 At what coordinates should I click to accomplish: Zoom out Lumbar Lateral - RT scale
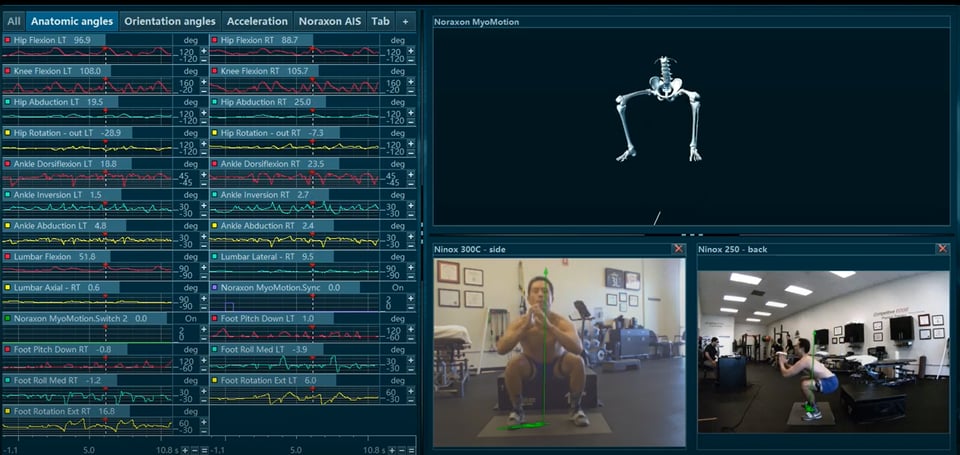click(x=411, y=276)
